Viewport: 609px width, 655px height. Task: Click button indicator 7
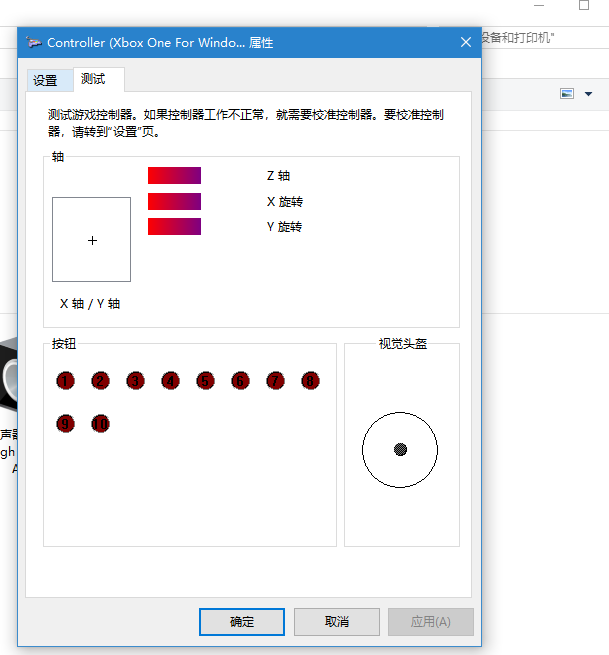275,381
